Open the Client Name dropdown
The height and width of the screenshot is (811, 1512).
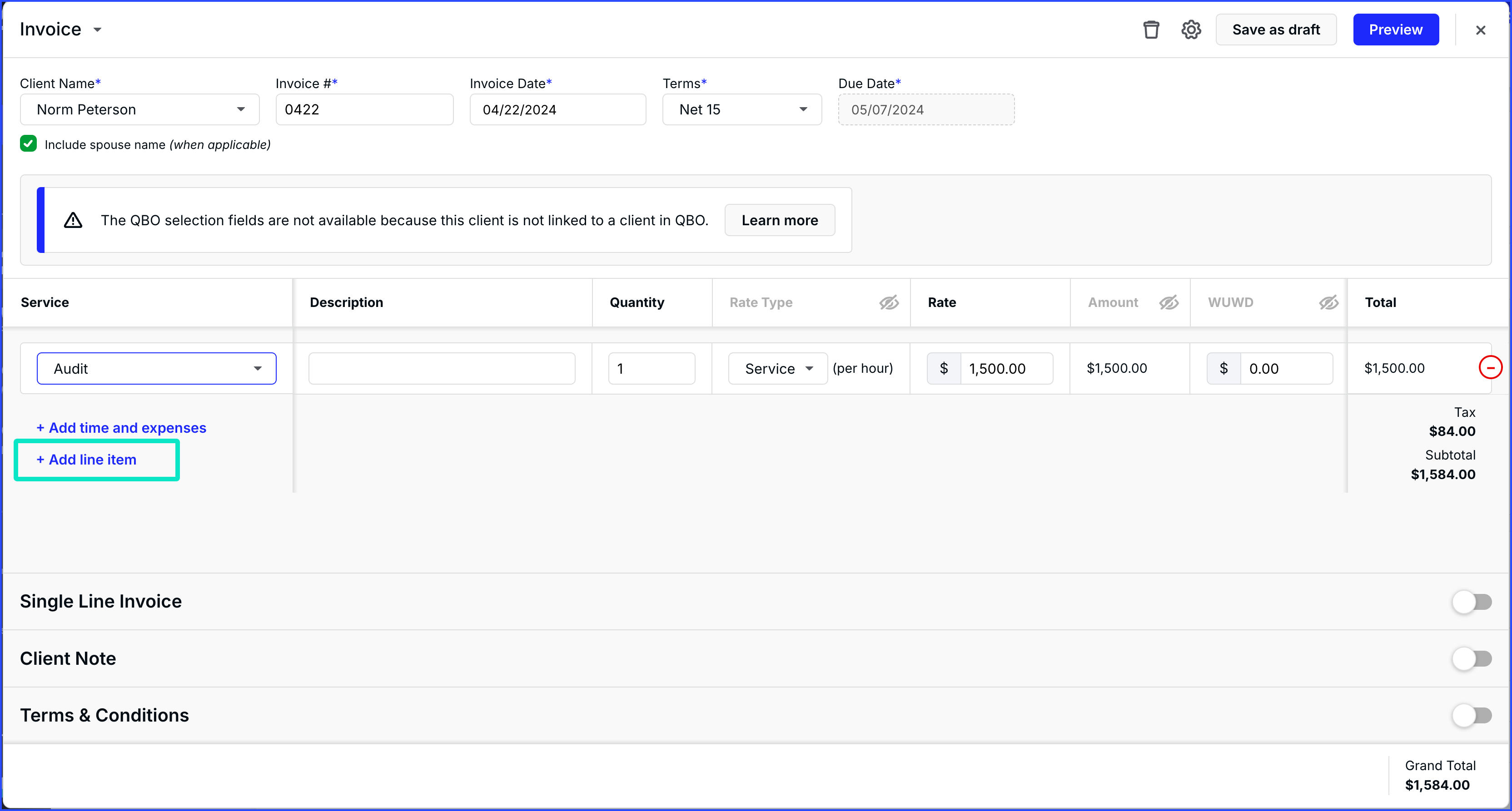tap(139, 110)
